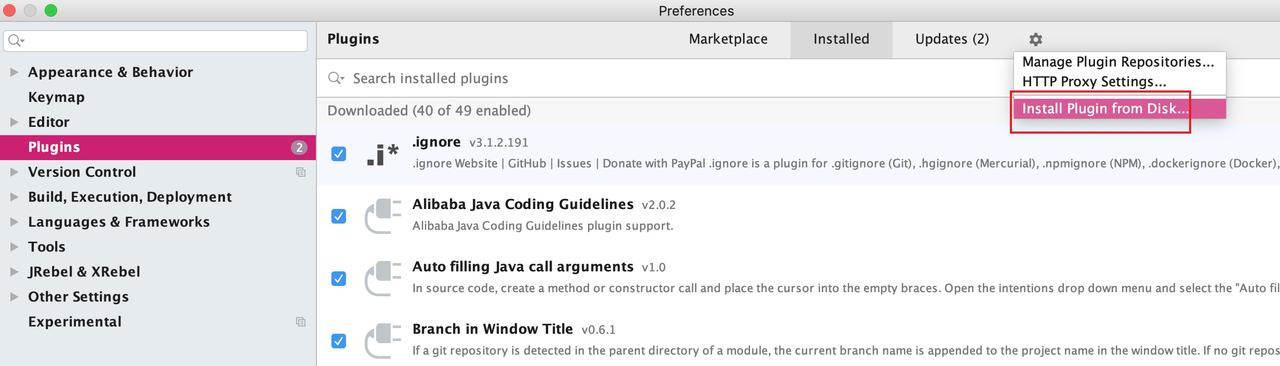The height and width of the screenshot is (366, 1280).
Task: Uncheck Alibaba Java Coding Guidelines plugin
Action: point(338,216)
